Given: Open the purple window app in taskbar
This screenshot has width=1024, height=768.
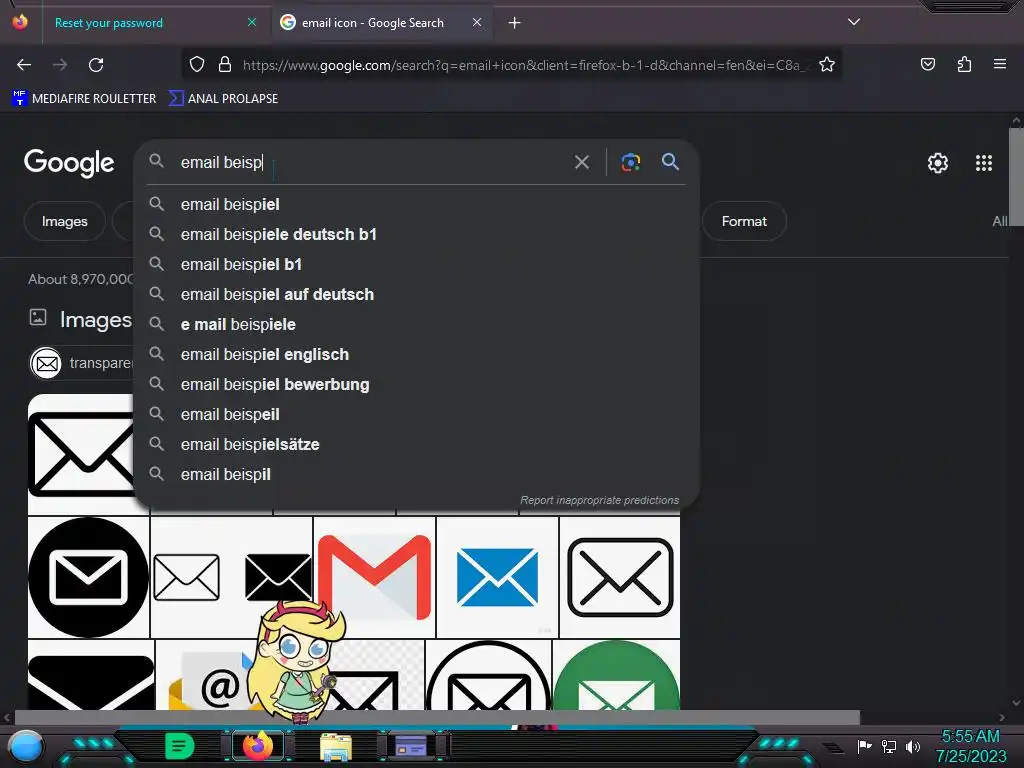Looking at the screenshot, I should pyautogui.click(x=411, y=746).
